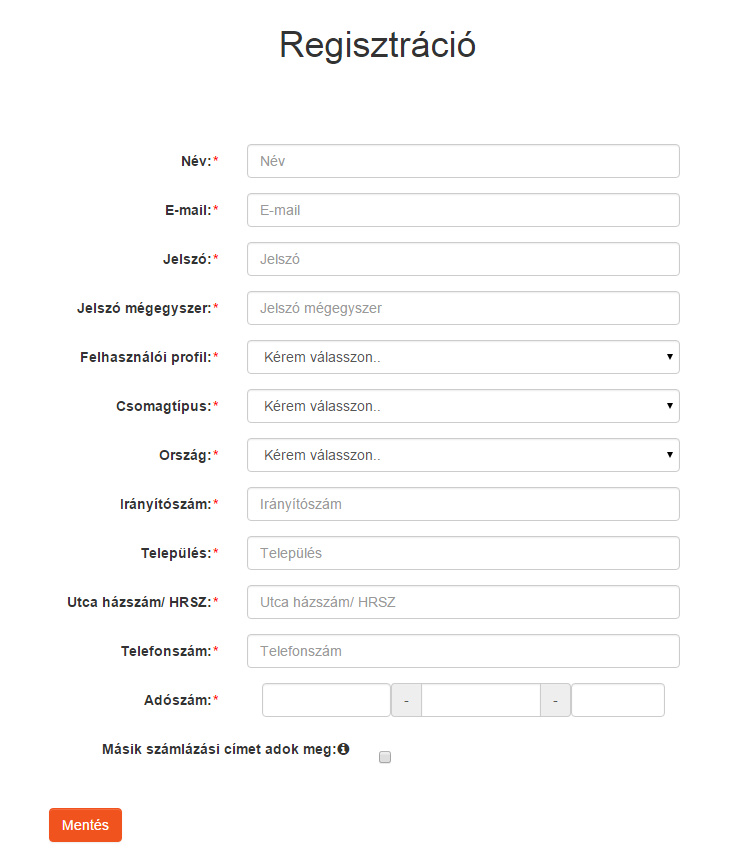
Task: Click the Utca házszám/ HRSZ field
Action: coord(463,602)
